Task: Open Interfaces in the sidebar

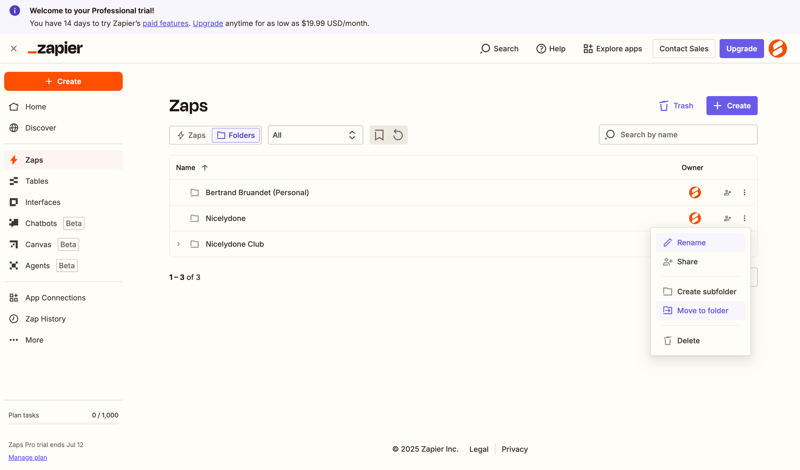Action: [63, 202]
